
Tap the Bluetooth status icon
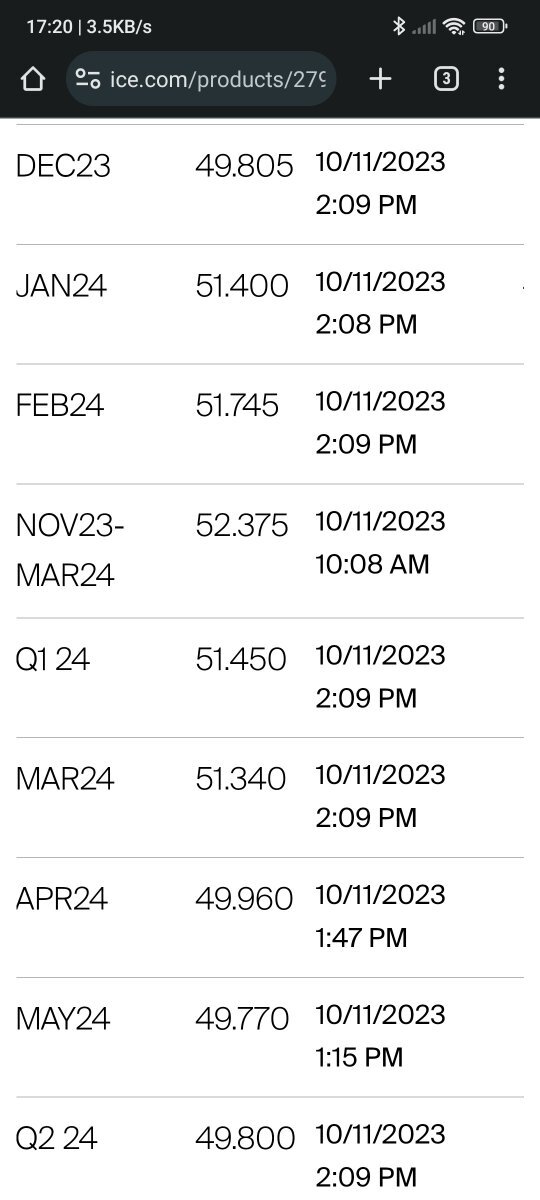click(398, 27)
